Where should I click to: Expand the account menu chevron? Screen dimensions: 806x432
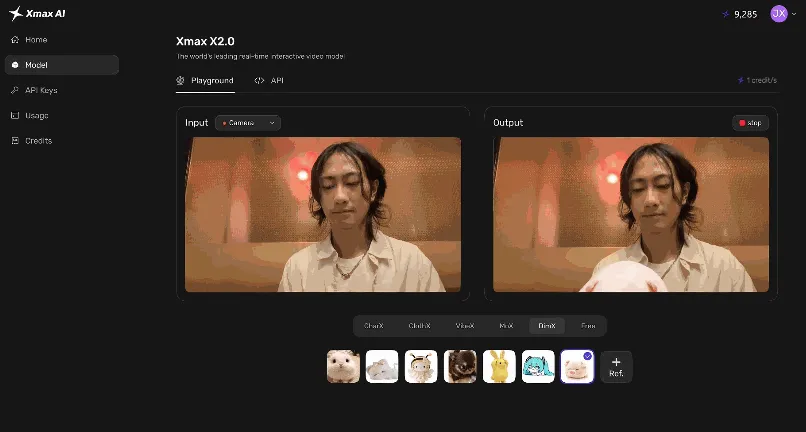tap(794, 14)
